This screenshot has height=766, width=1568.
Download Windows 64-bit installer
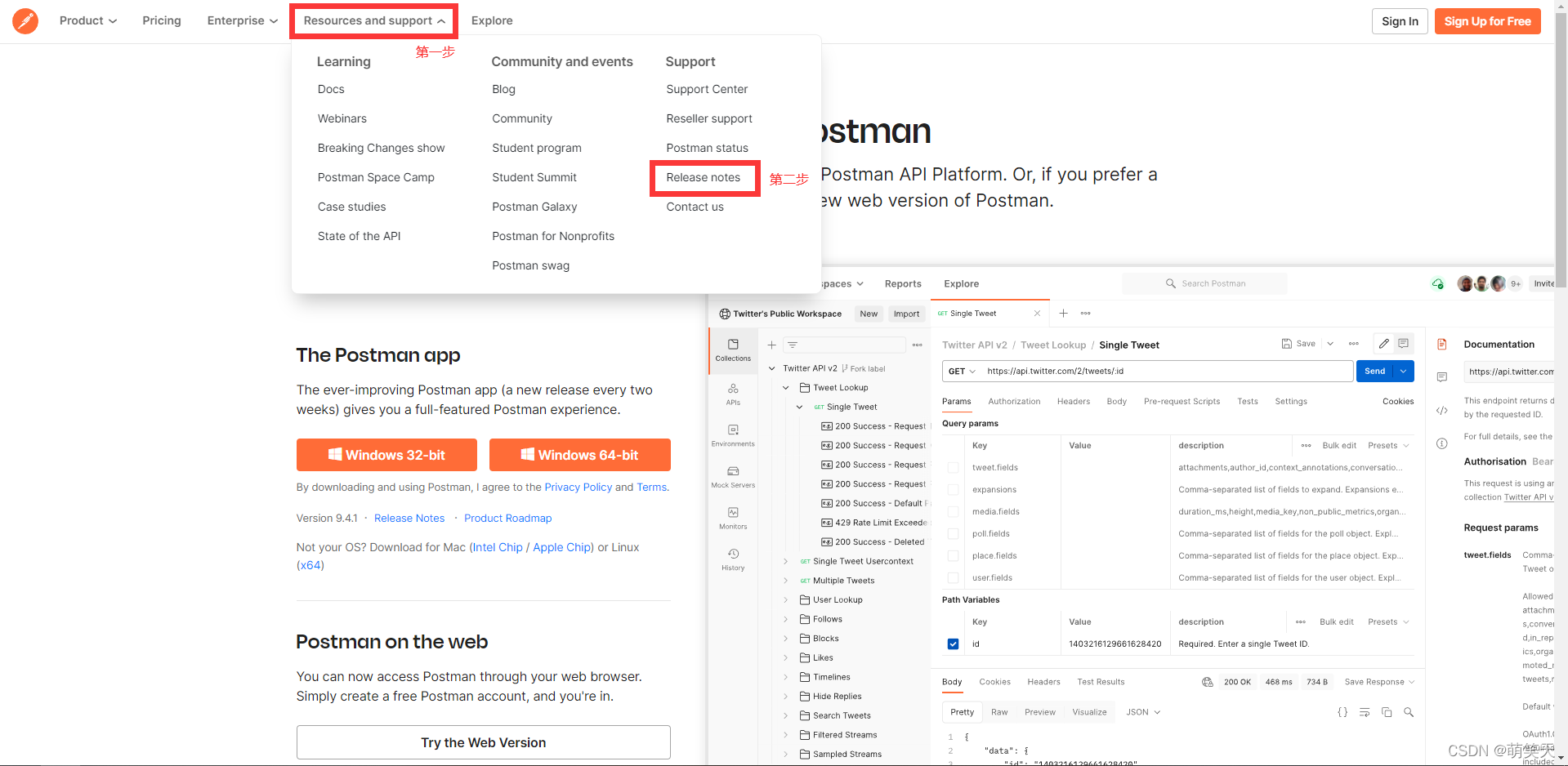coord(579,455)
